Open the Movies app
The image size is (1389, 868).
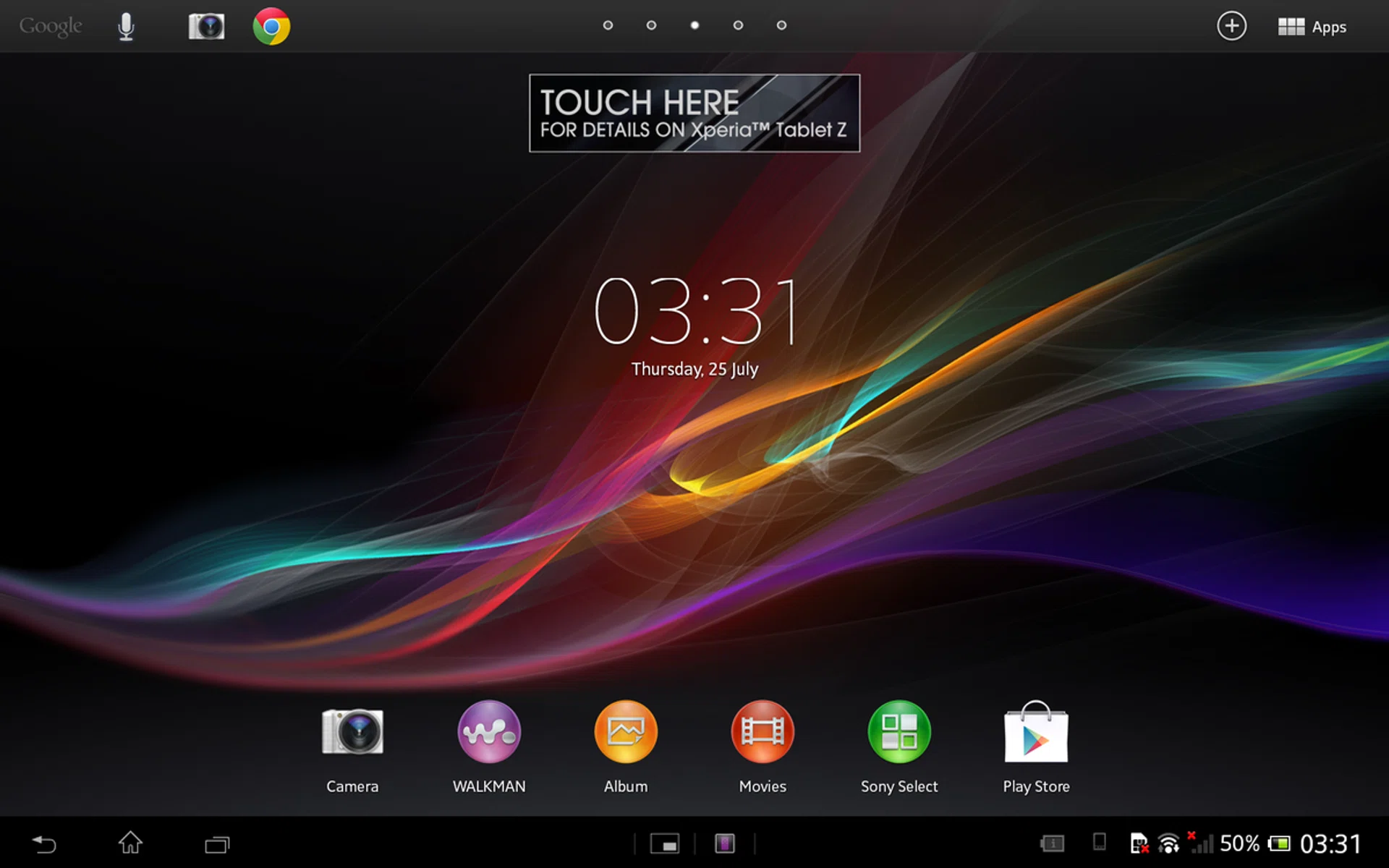tap(763, 732)
